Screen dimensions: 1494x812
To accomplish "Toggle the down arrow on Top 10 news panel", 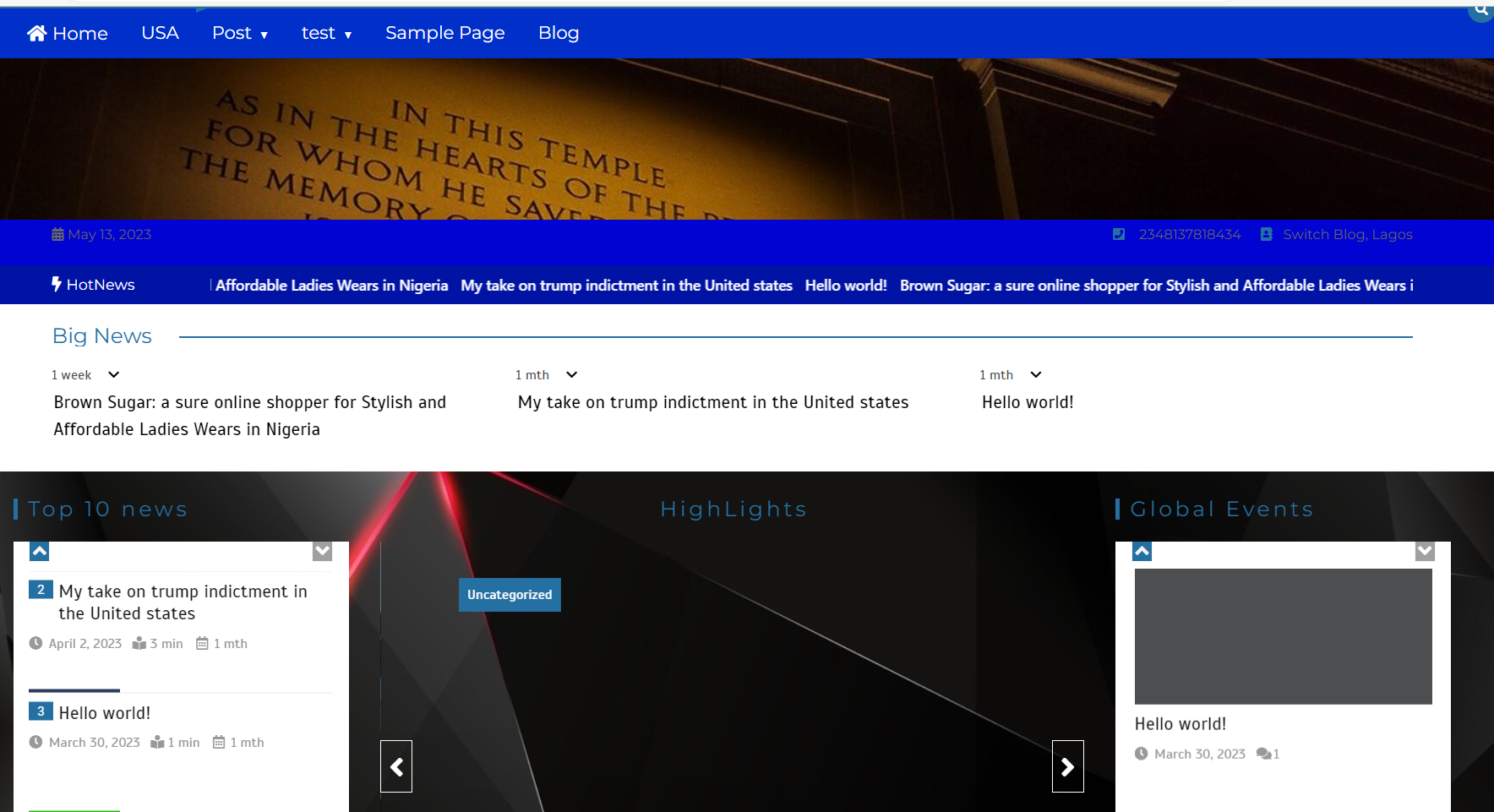I will point(322,550).
